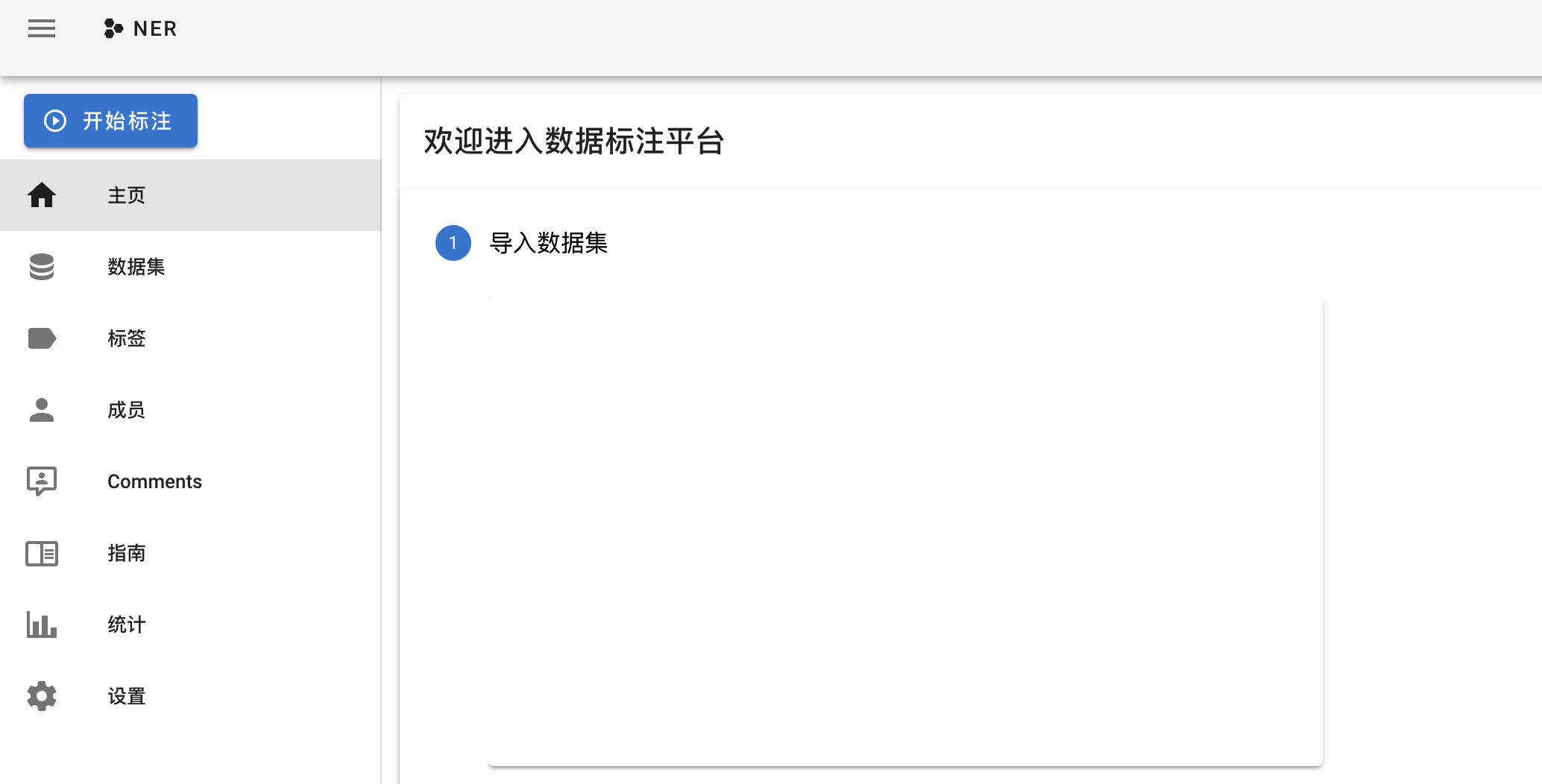This screenshot has width=1542, height=784.
Task: Click the NER logo icon
Action: [x=113, y=28]
